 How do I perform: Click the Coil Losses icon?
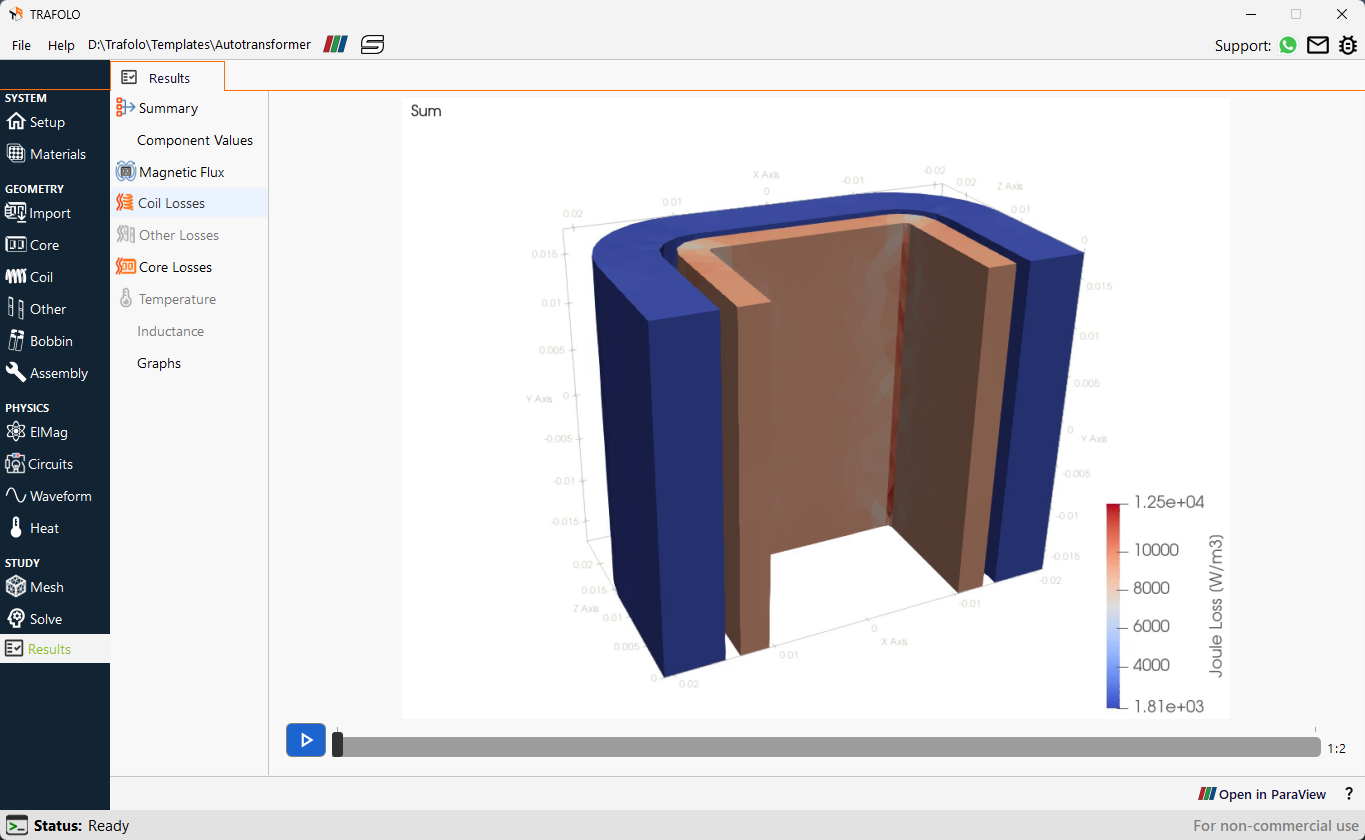(x=125, y=203)
